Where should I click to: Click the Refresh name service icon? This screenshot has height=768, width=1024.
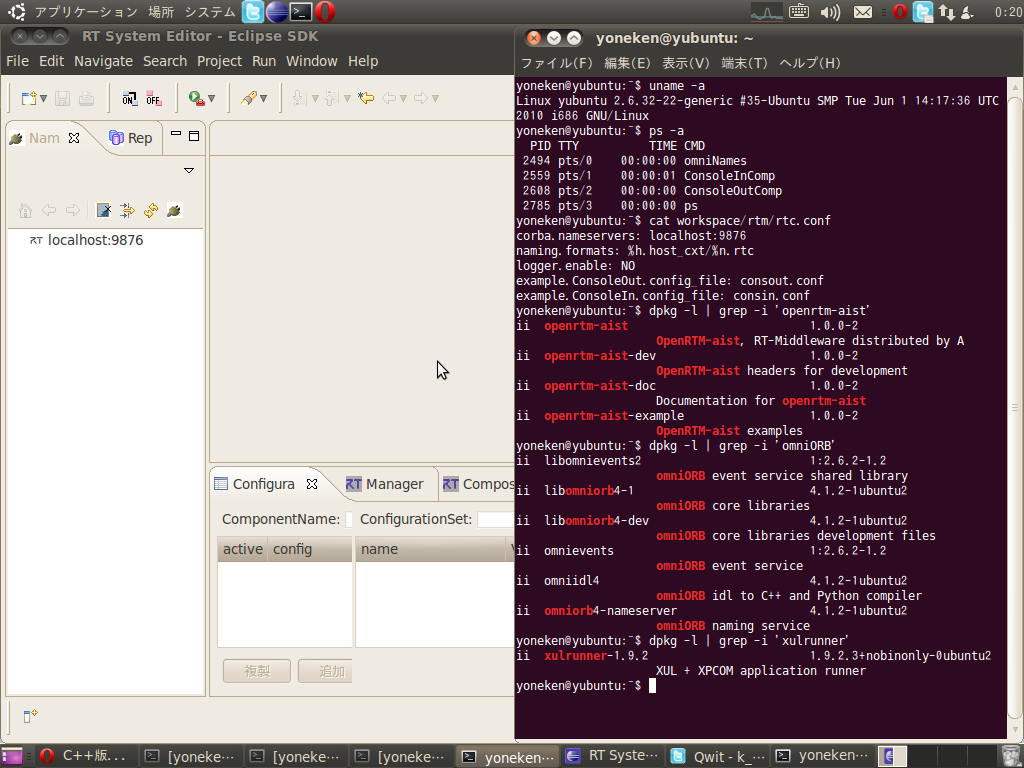151,210
